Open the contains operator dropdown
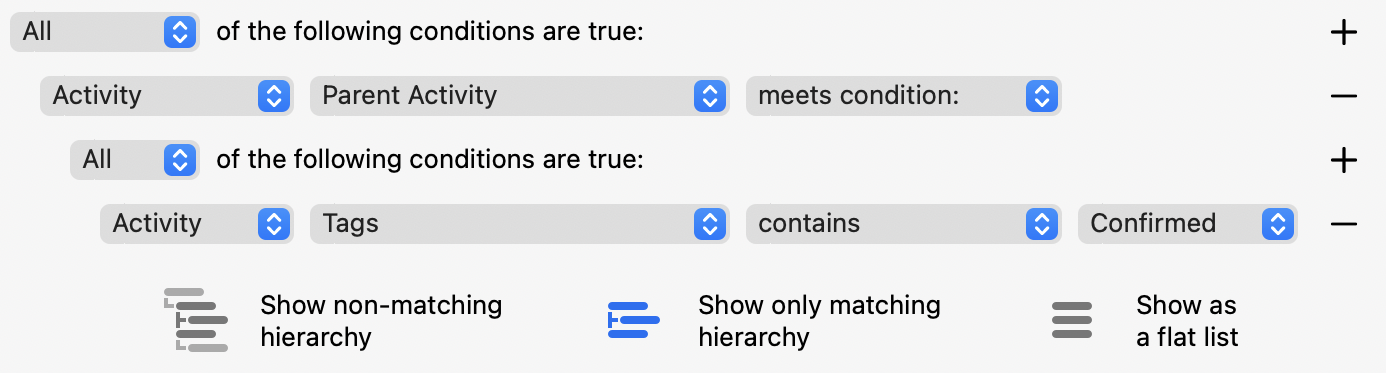 [903, 224]
